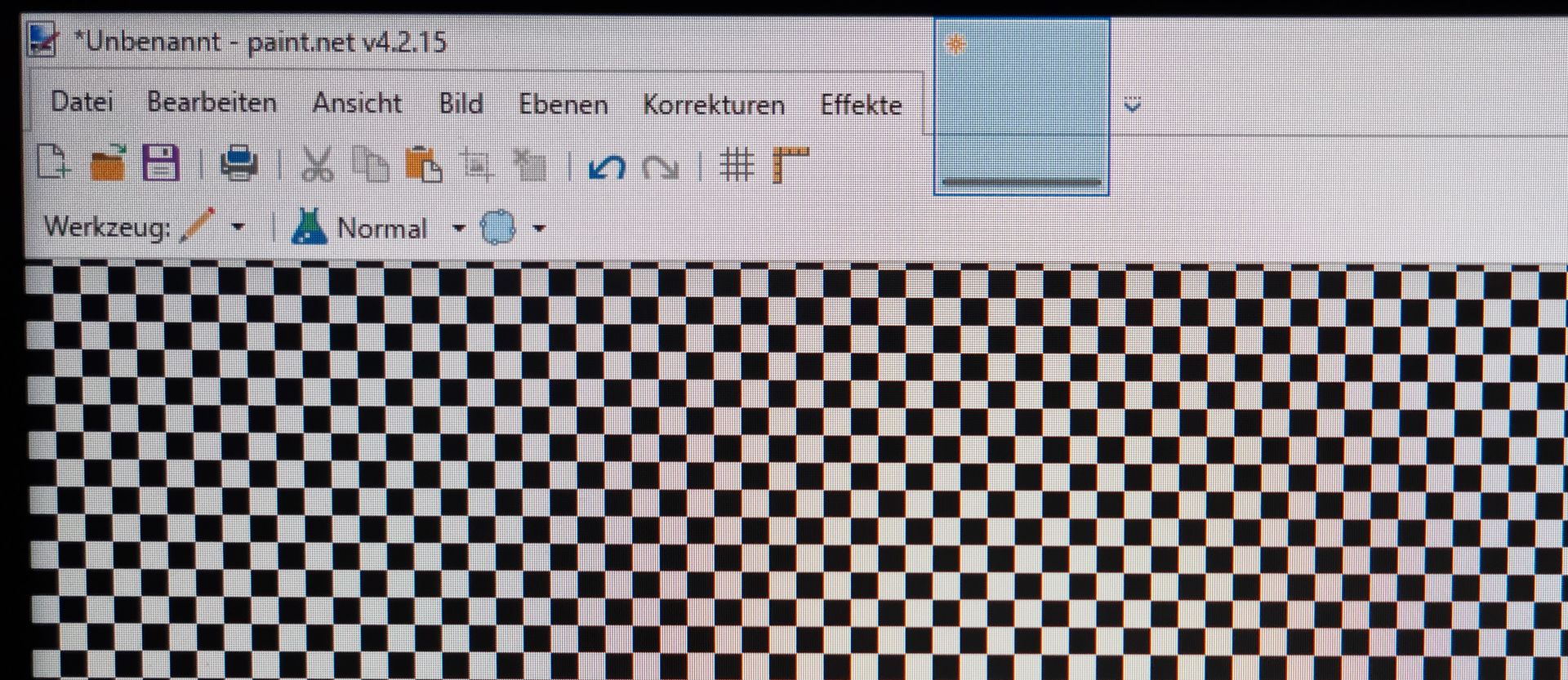Toggle the rulers display

791,166
